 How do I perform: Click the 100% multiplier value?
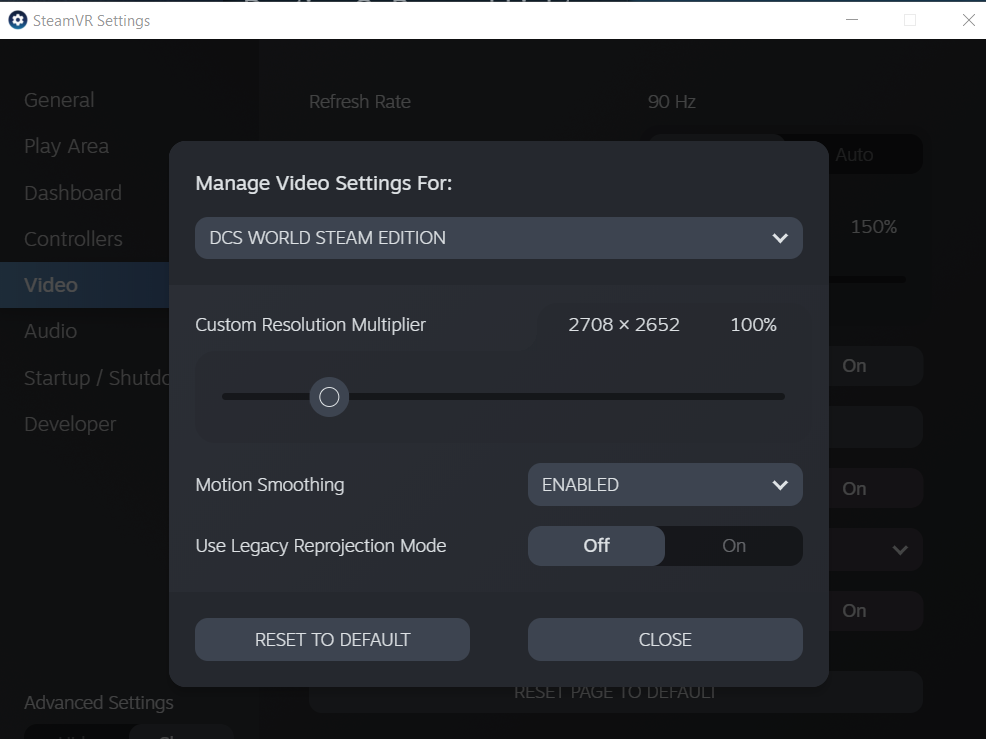[753, 325]
